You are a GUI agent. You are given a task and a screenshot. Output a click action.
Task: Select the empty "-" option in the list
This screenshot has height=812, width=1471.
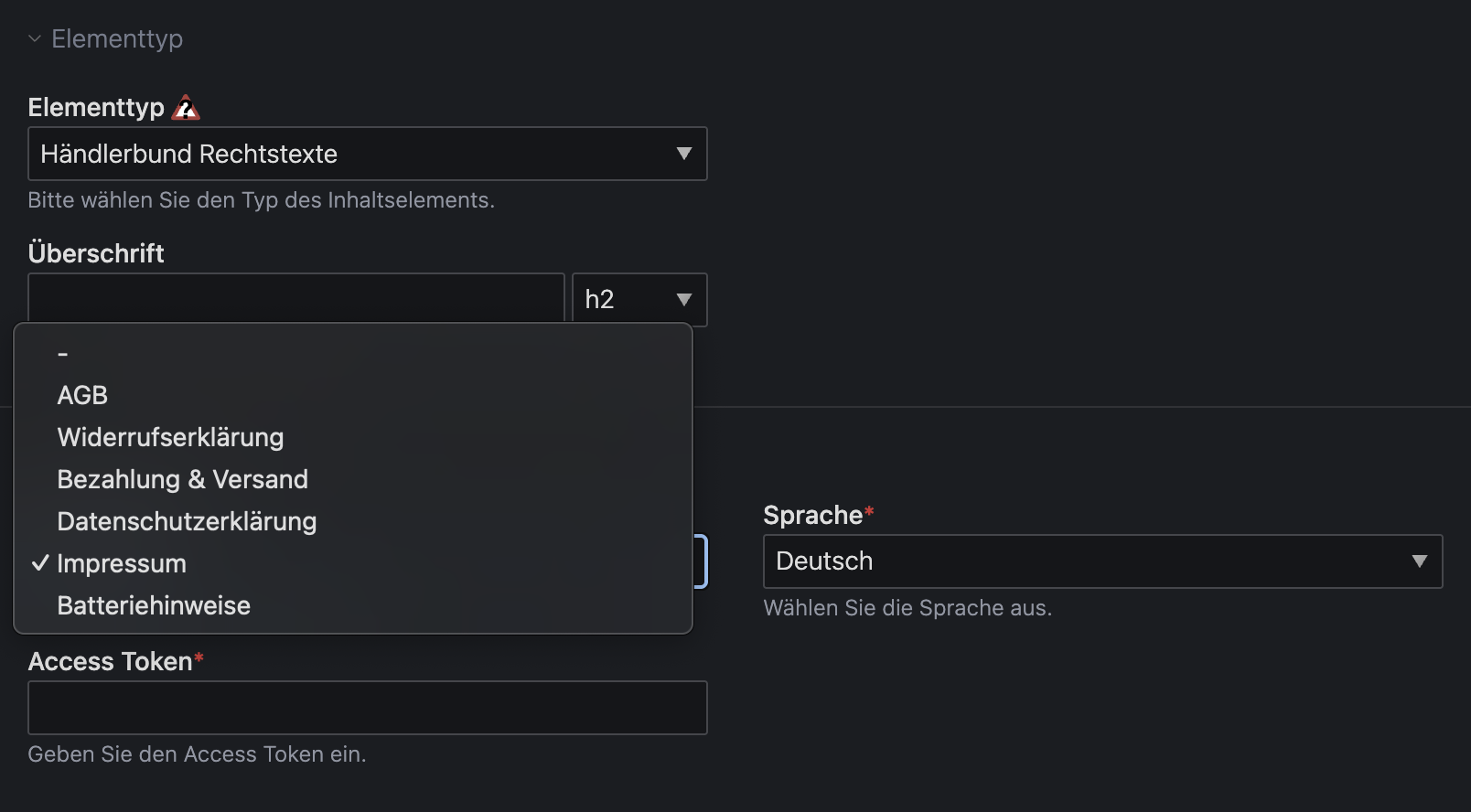pos(63,354)
